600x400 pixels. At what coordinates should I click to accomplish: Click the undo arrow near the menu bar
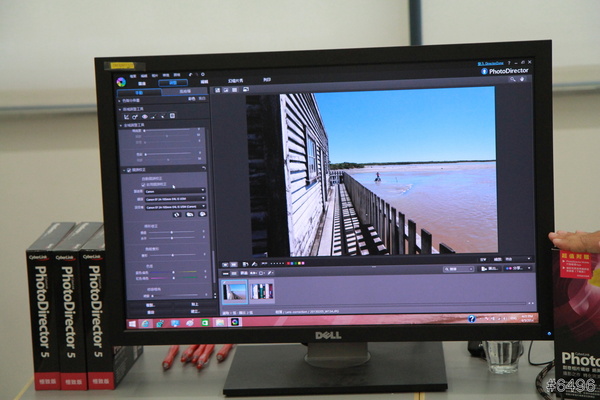pyautogui.click(x=190, y=75)
